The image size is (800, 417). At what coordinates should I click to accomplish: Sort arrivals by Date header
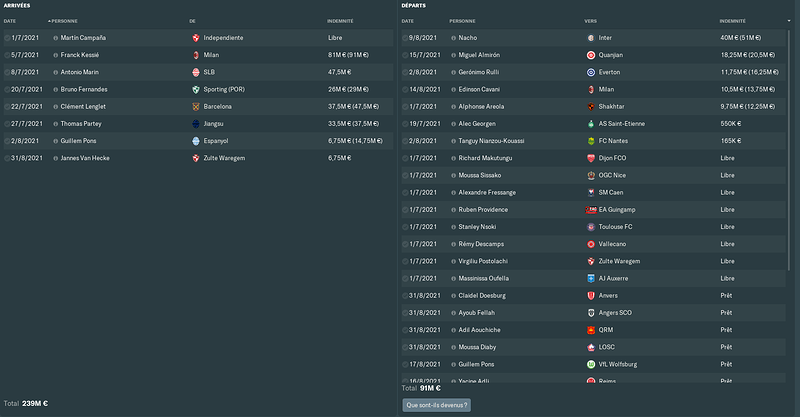[10, 21]
